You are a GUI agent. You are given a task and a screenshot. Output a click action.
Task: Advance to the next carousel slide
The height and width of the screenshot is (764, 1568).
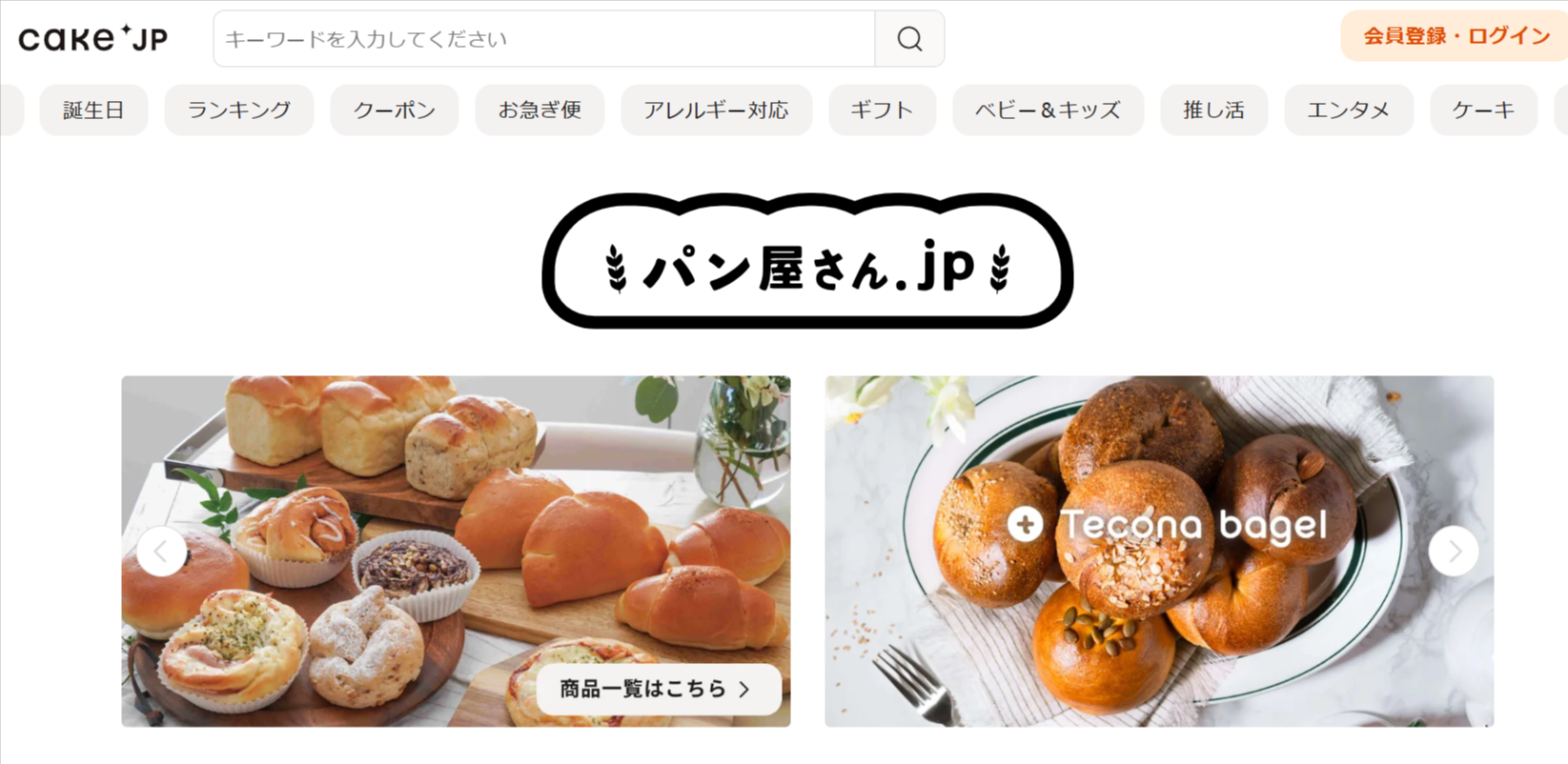point(1453,551)
